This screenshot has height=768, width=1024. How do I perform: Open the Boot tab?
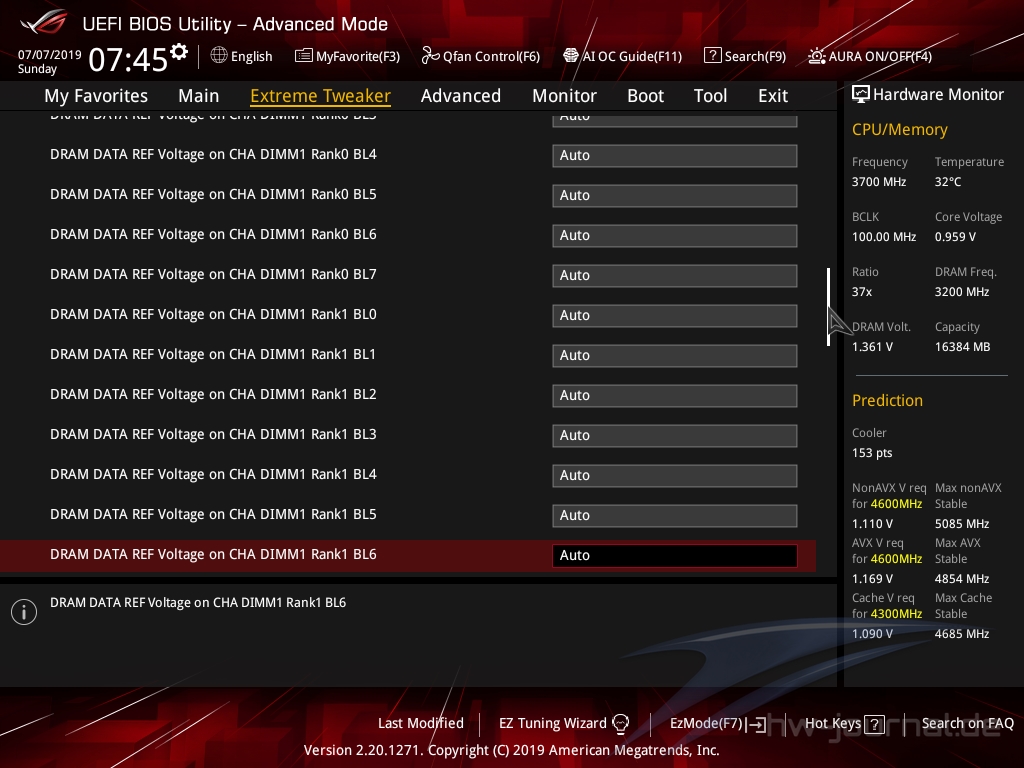coord(645,96)
